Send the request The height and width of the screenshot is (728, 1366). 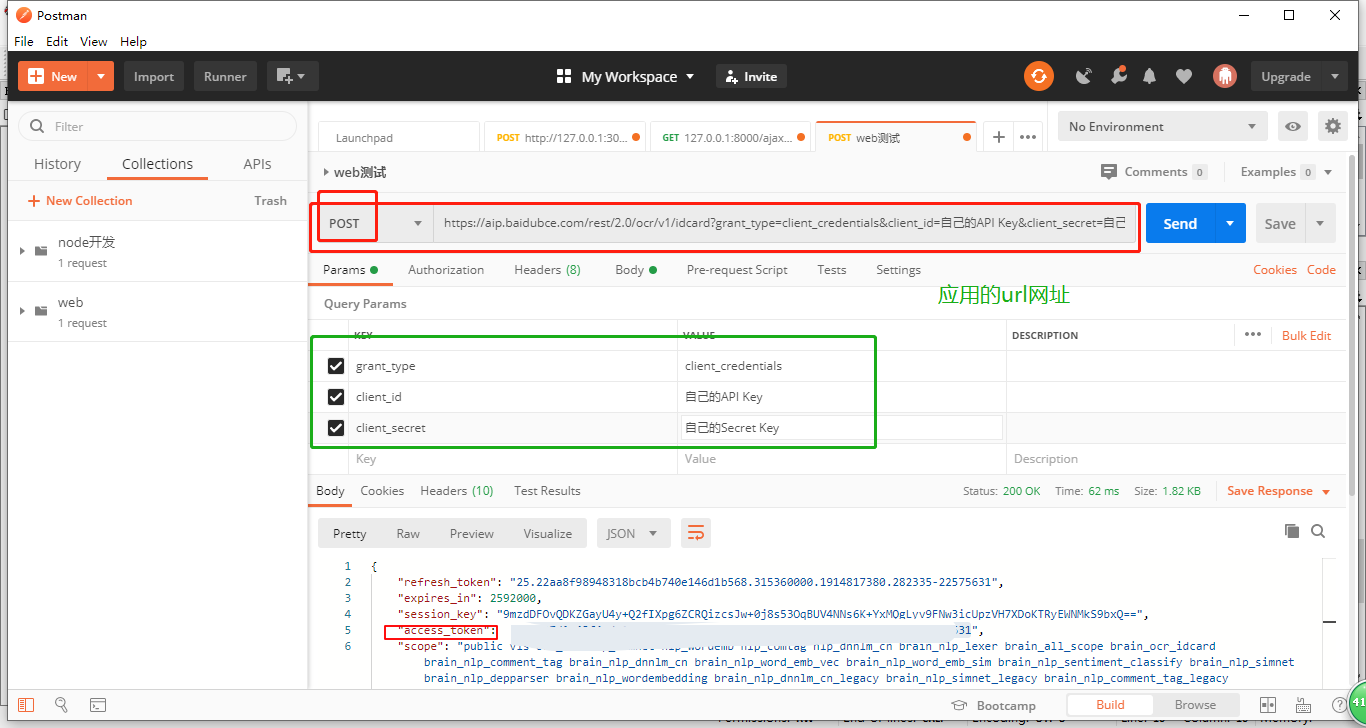[1180, 223]
